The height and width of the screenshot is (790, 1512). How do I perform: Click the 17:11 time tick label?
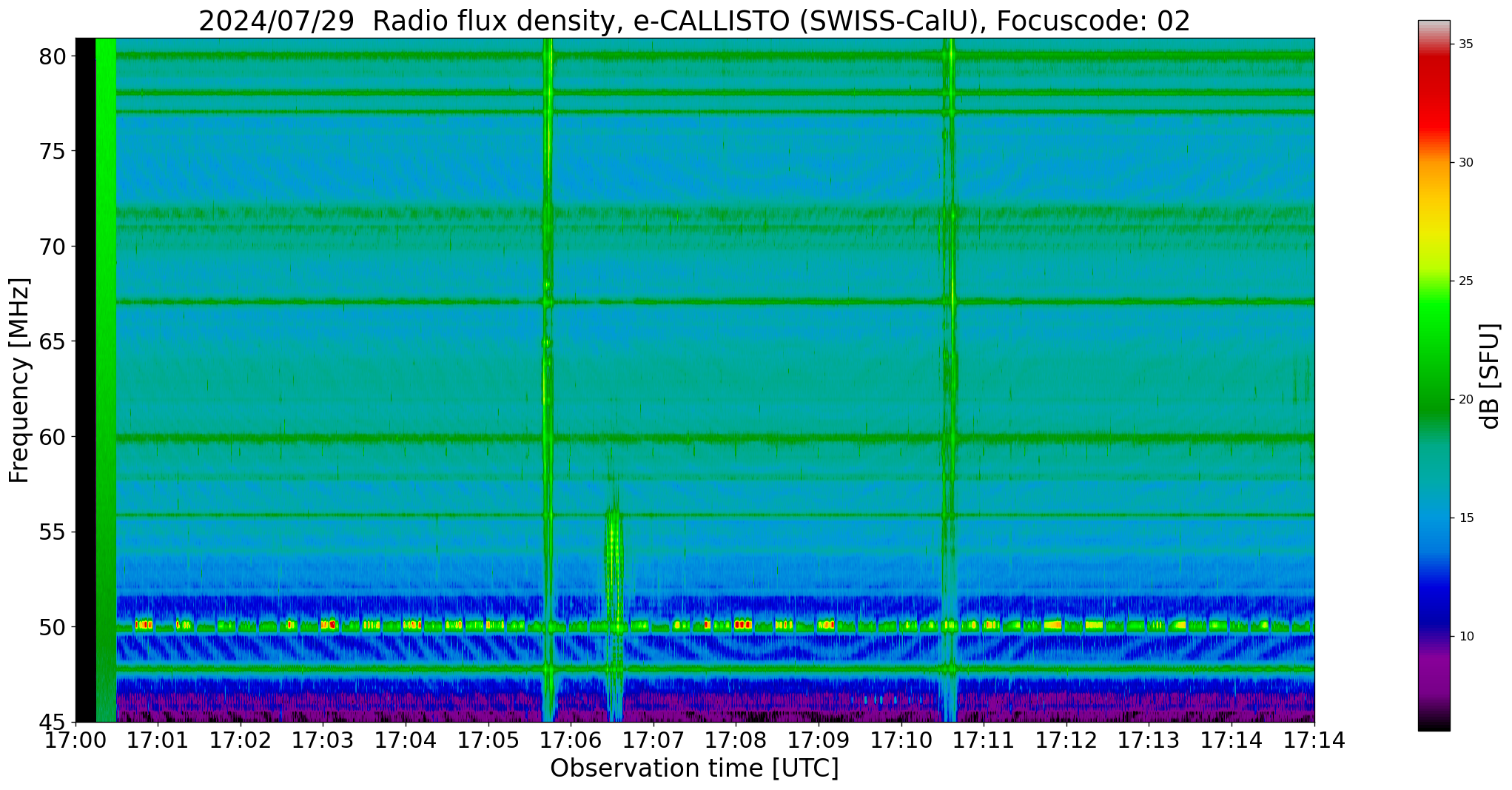point(984,740)
